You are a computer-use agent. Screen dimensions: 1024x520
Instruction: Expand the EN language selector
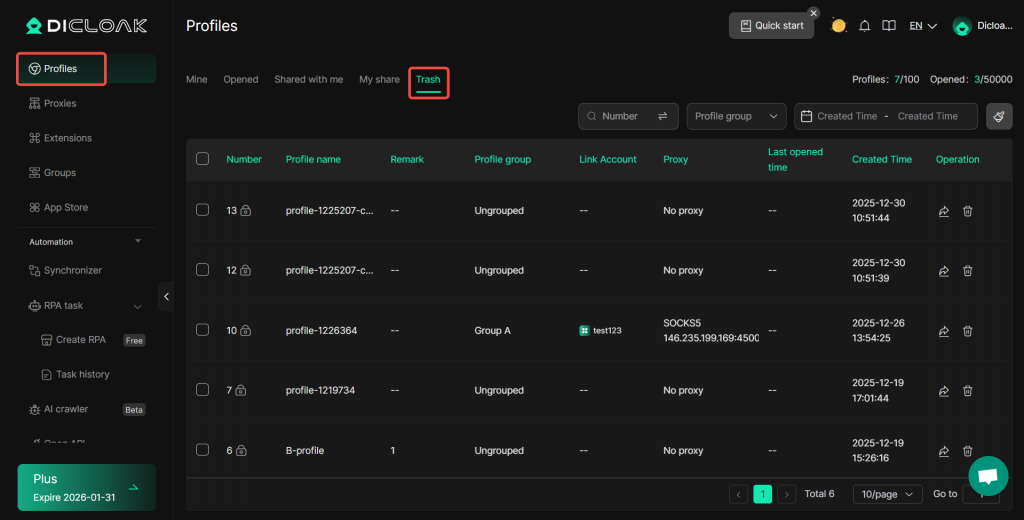[922, 26]
